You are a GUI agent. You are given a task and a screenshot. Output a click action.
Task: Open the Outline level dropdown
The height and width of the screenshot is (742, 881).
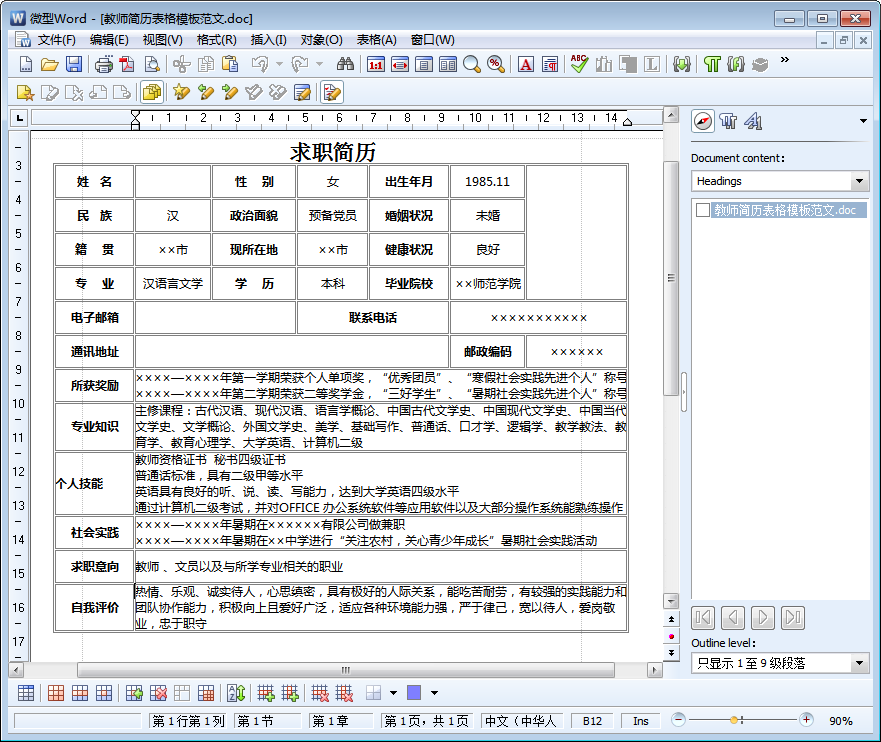tap(859, 663)
